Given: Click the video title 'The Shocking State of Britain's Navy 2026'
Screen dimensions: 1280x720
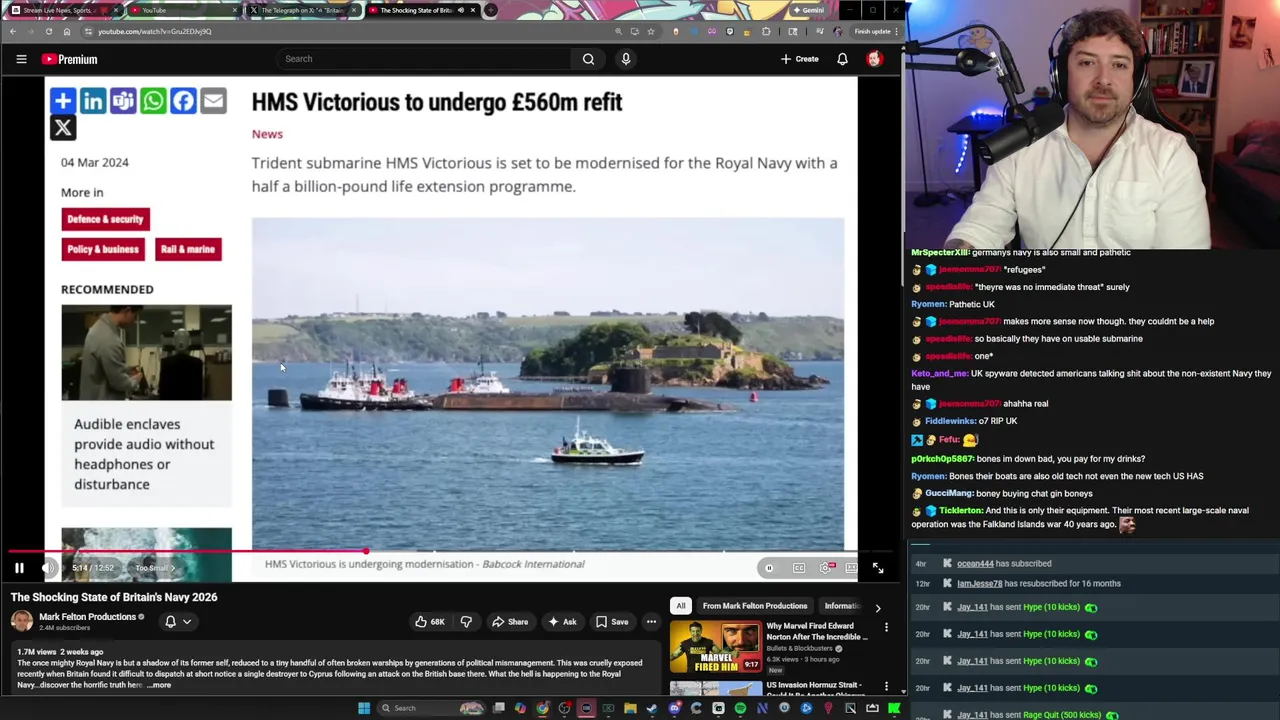Looking at the screenshot, I should coord(114,597).
